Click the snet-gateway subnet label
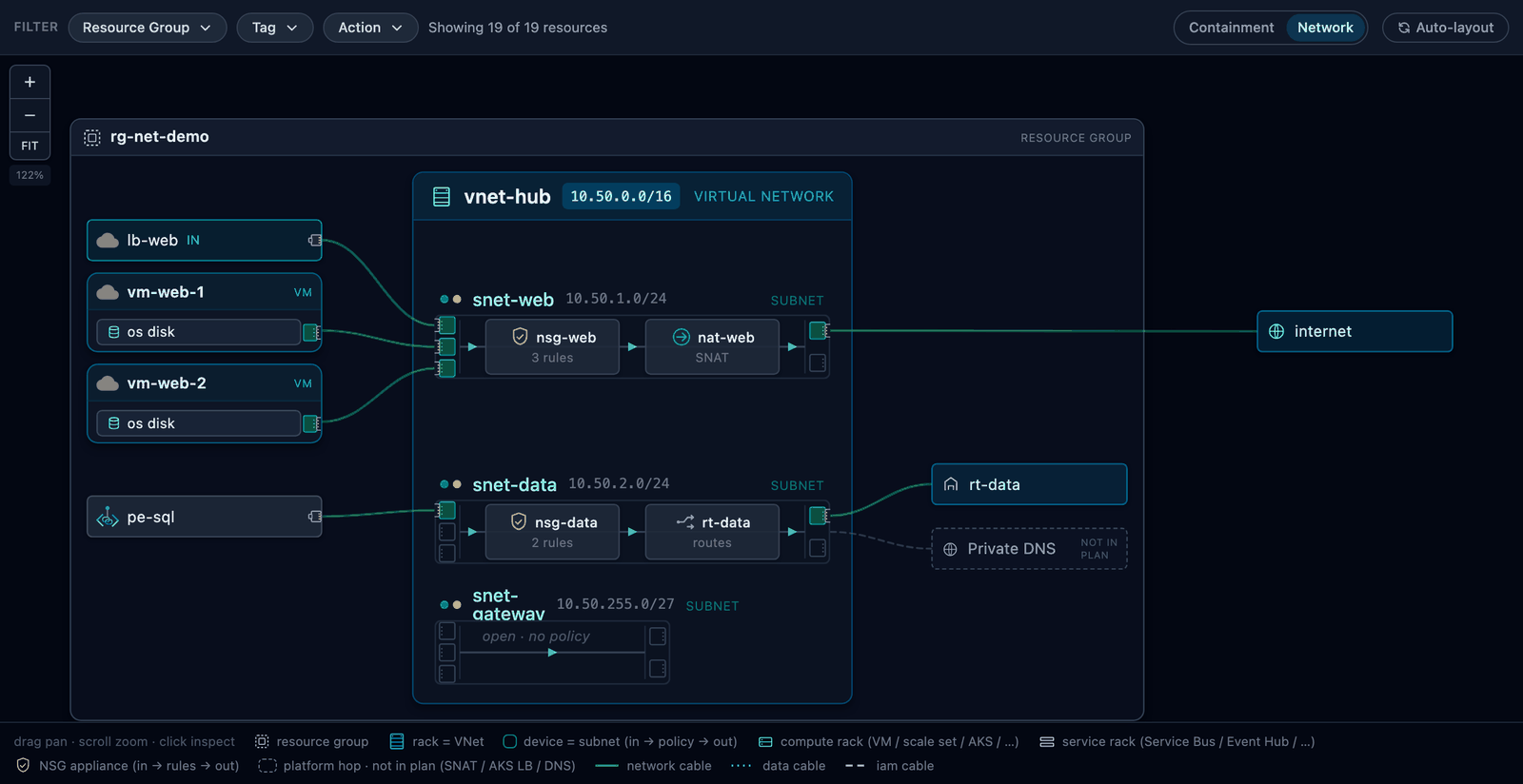This screenshot has width=1523, height=784. [508, 605]
